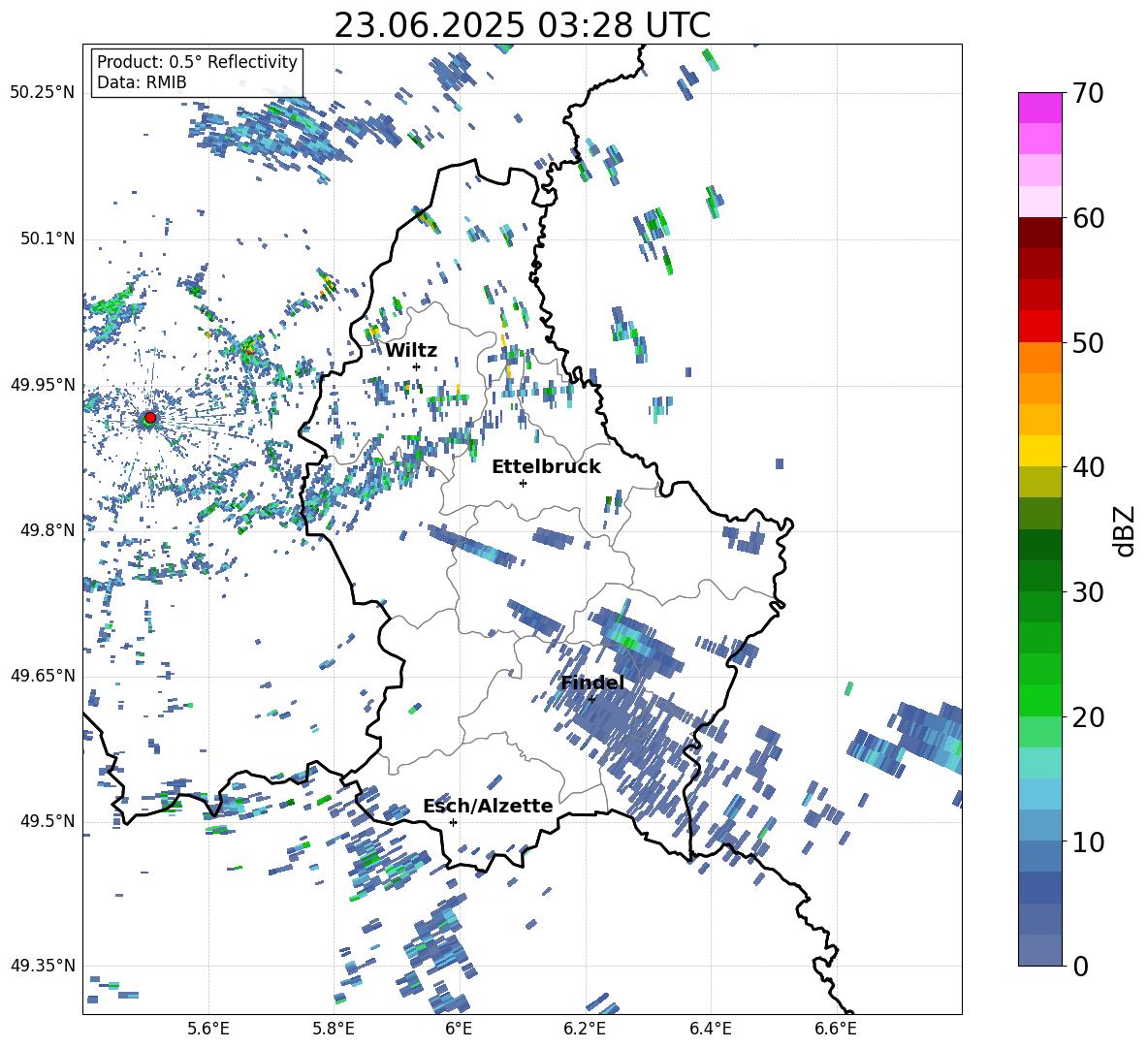Click the 20 colorbar tick label

[1088, 716]
